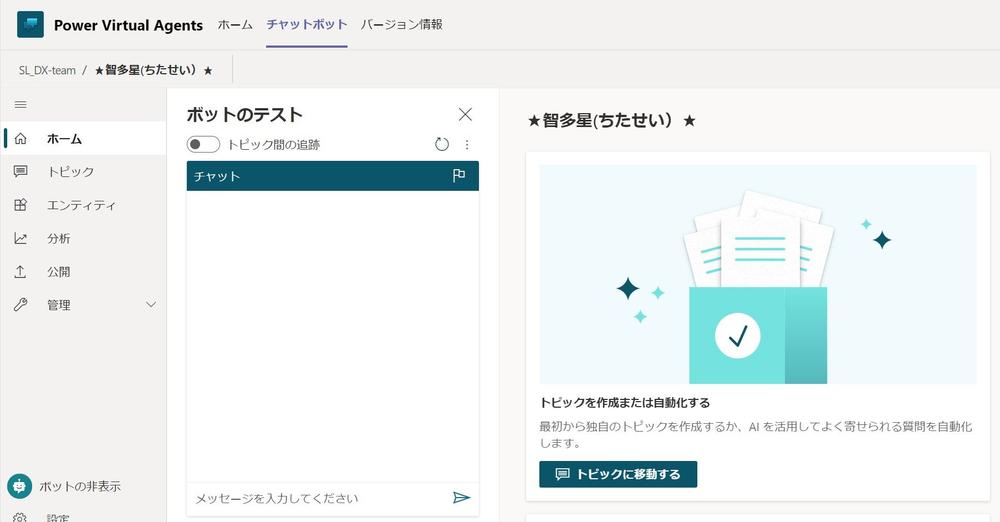Open the バージョン情報 tab

coord(402,25)
